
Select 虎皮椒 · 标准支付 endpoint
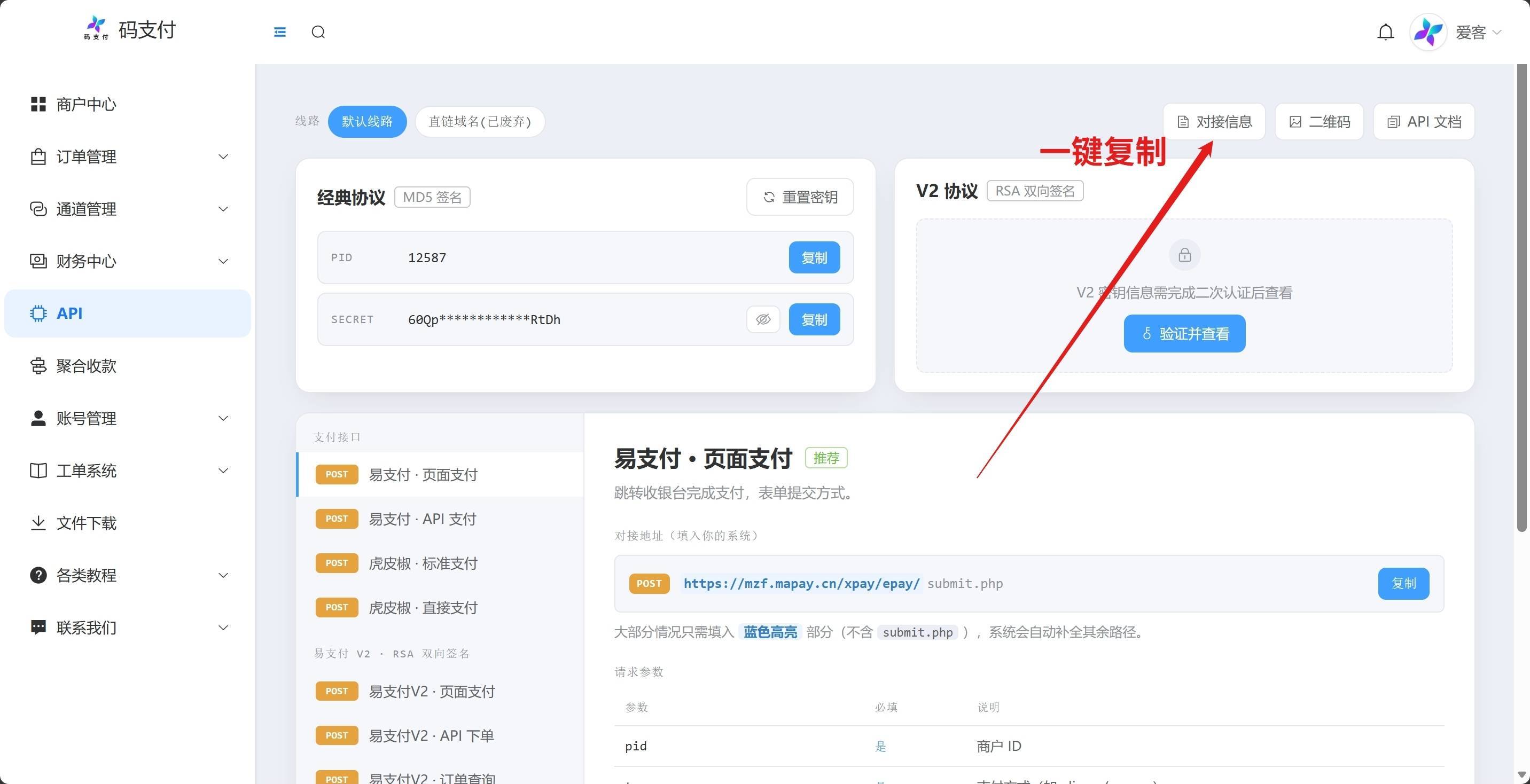tap(440, 563)
